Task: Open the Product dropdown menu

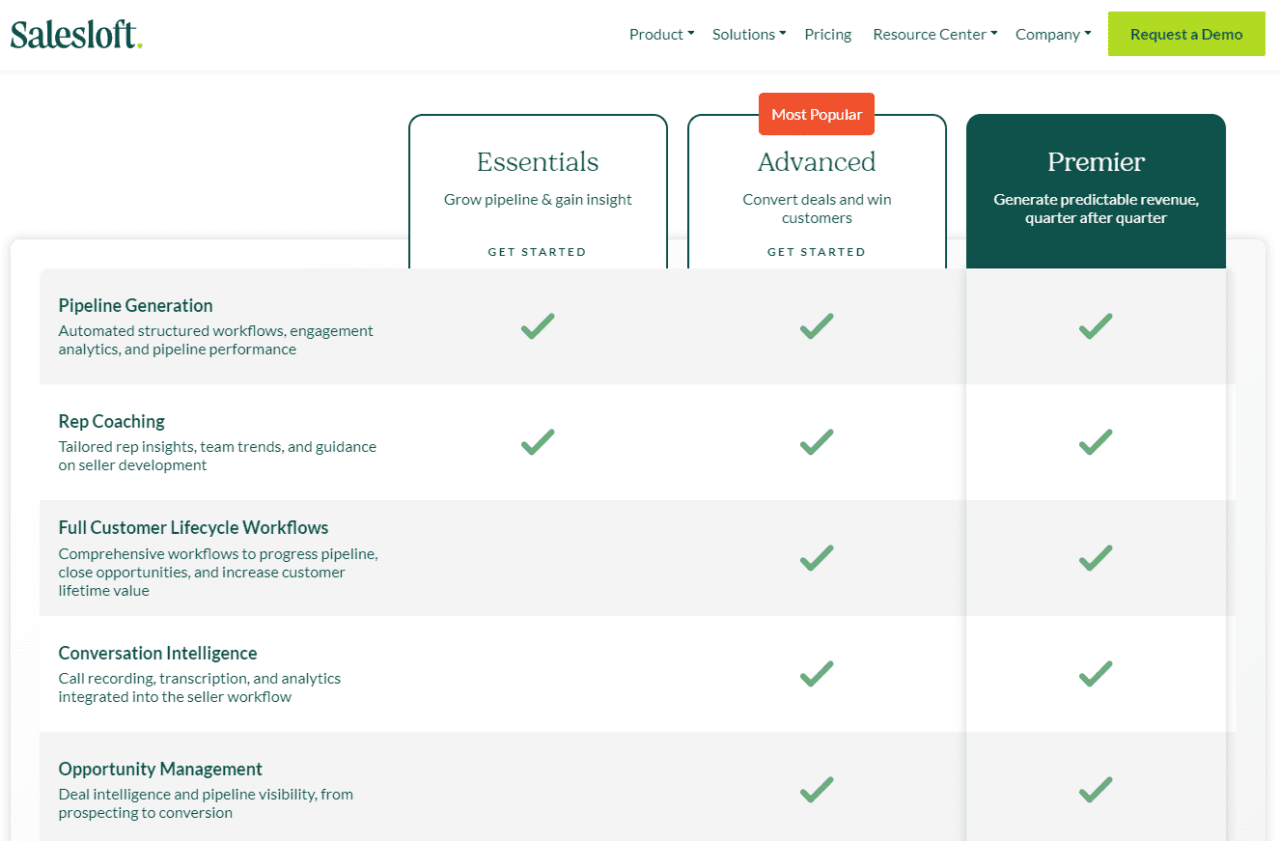Action: click(x=660, y=34)
